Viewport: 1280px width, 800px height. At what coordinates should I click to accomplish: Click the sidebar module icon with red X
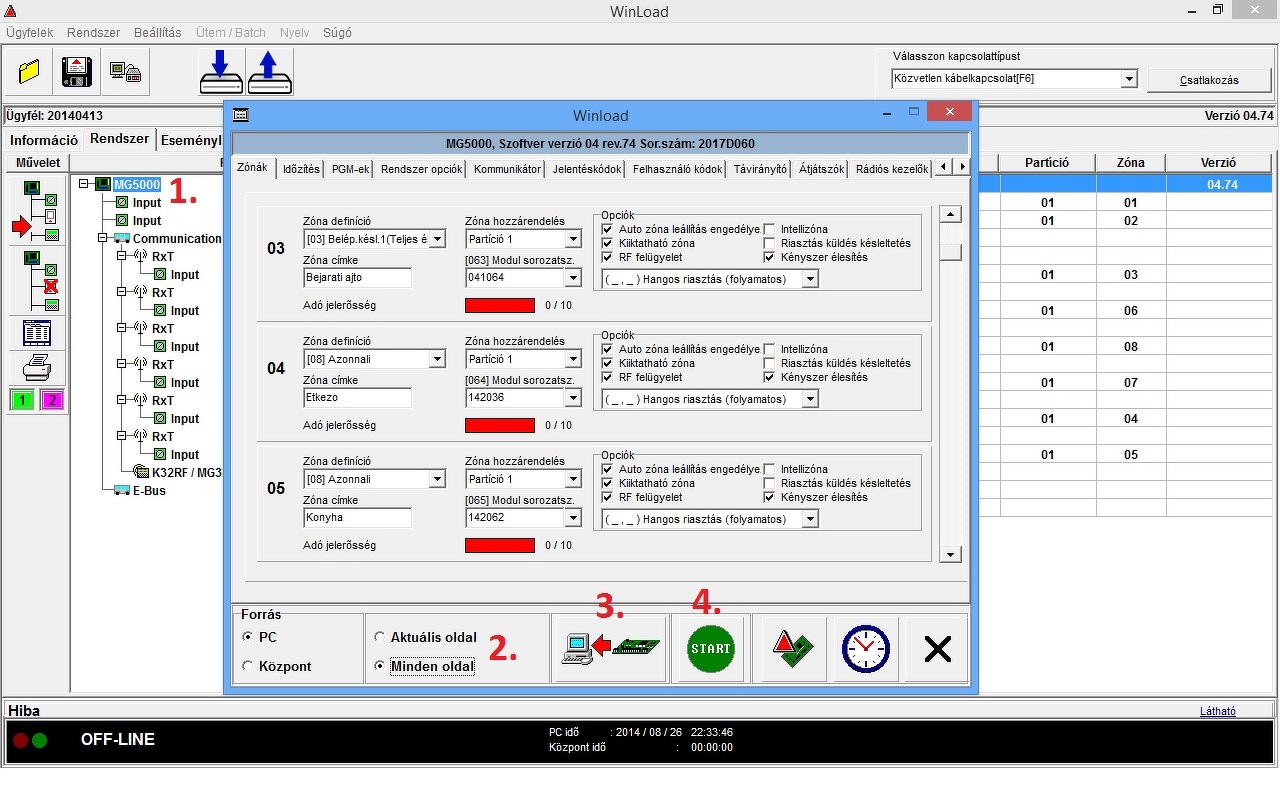36,281
